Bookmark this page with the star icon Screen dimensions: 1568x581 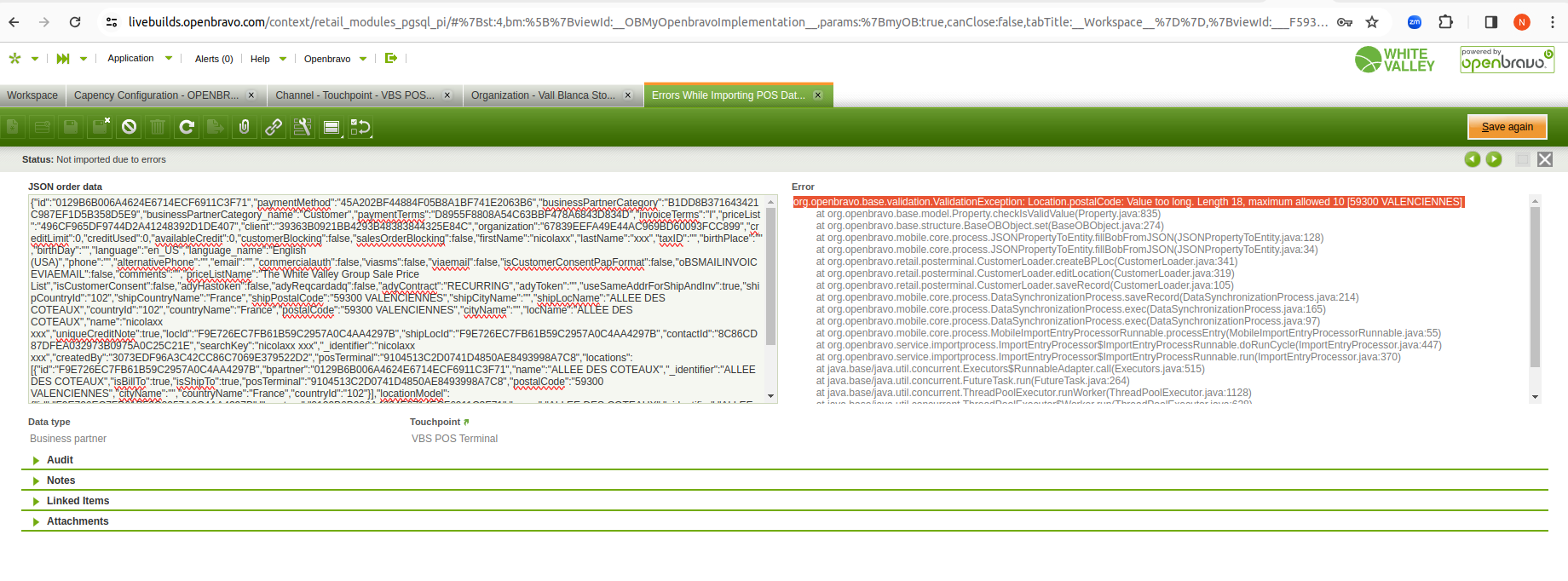1372,22
